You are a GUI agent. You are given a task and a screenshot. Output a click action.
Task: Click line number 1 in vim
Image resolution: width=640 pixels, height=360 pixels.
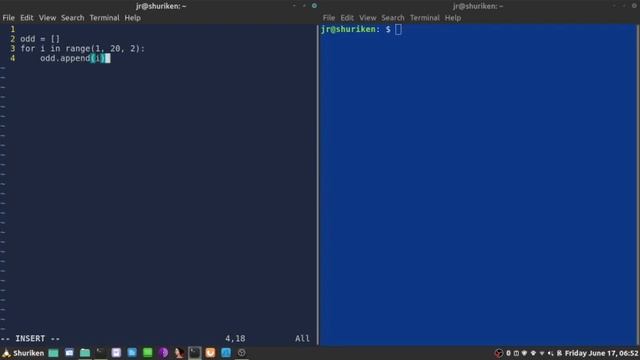point(13,29)
